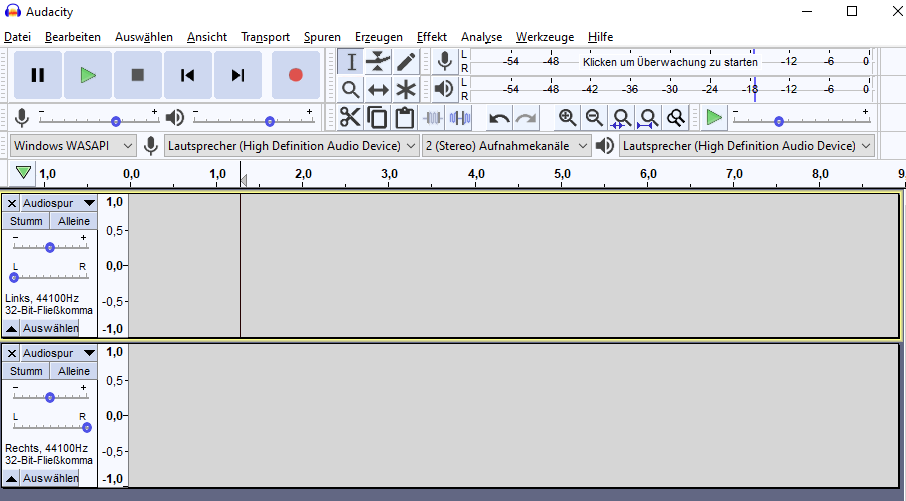The height and width of the screenshot is (501, 906).
Task: Click the green timeline options triangle
Action: (23, 173)
